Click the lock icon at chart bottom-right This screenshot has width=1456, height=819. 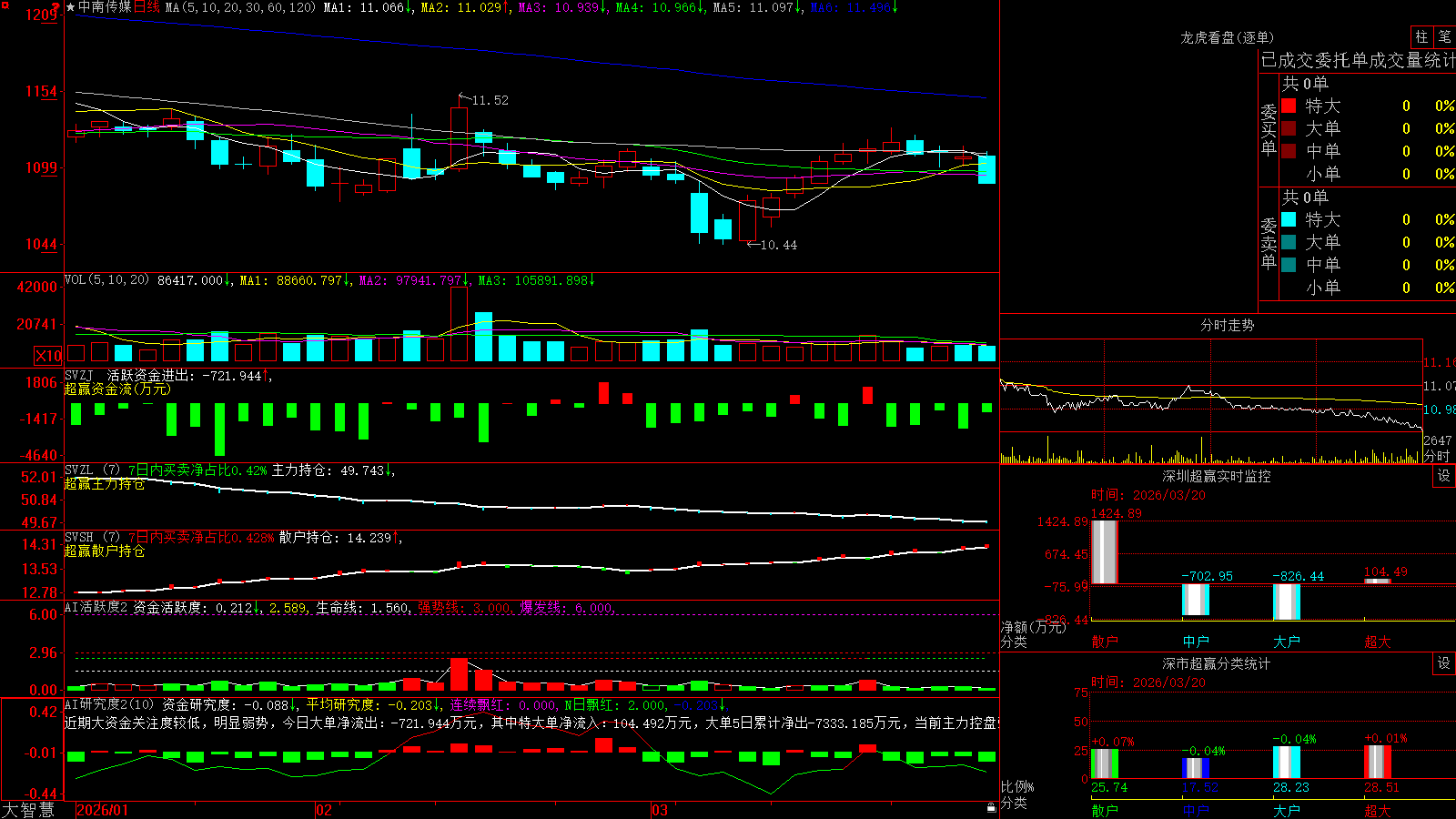(x=991, y=808)
